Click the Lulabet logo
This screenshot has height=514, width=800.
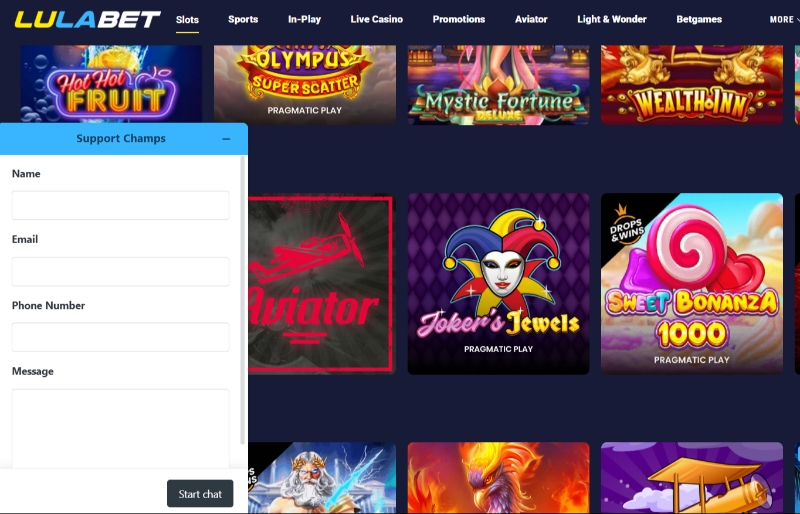tap(87, 19)
